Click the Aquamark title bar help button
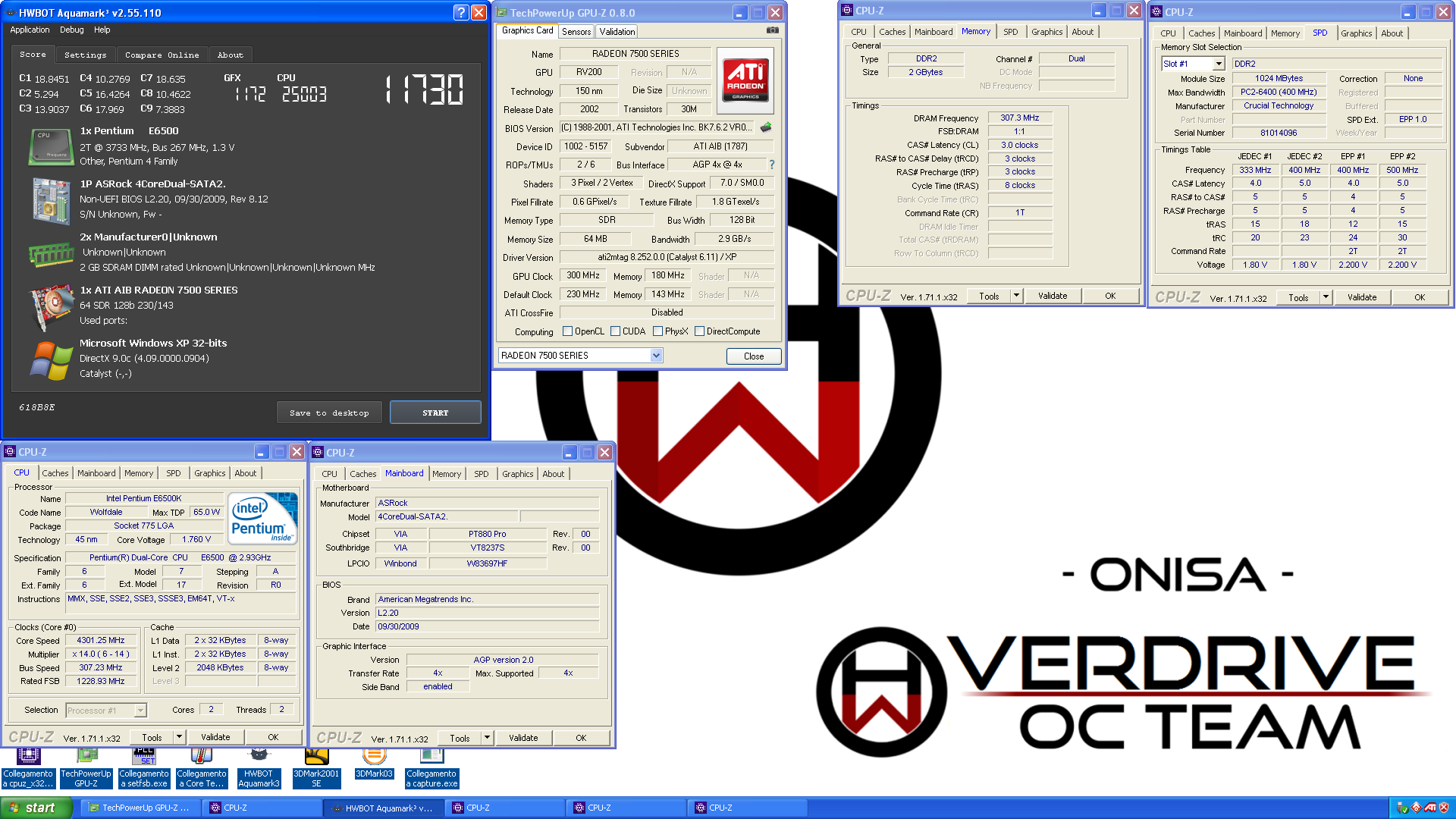Image resolution: width=1456 pixels, height=819 pixels. click(x=460, y=12)
